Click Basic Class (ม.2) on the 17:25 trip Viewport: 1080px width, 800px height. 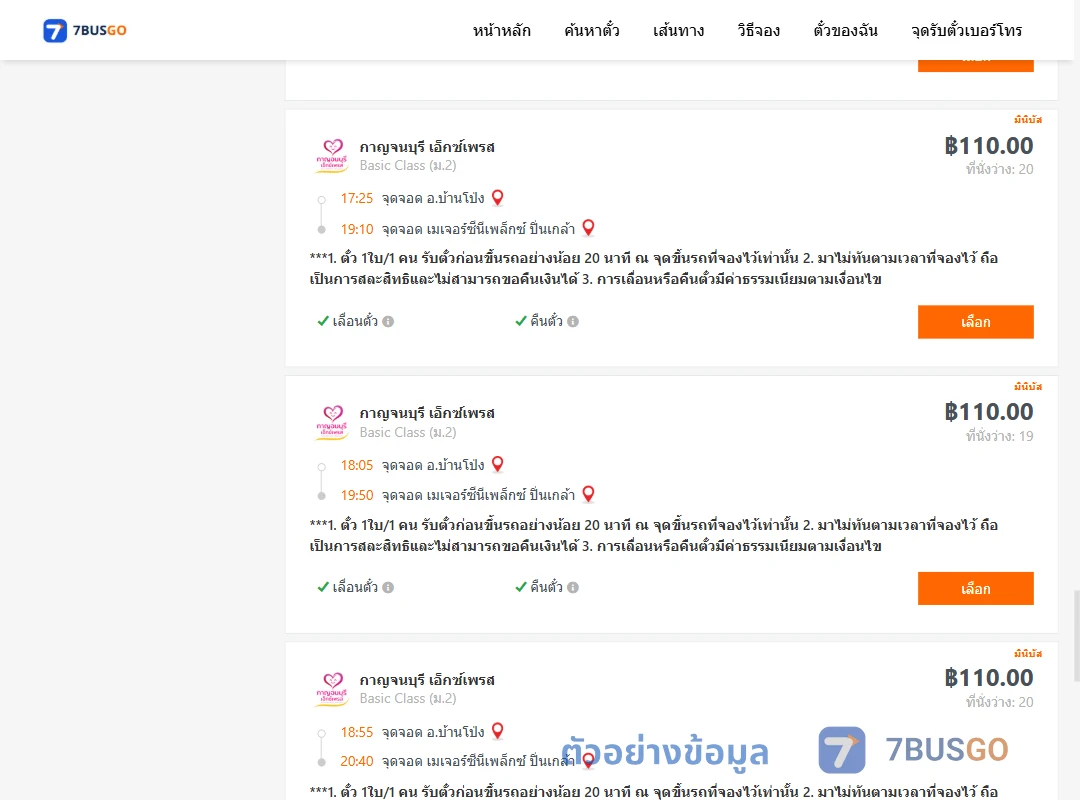click(x=408, y=165)
